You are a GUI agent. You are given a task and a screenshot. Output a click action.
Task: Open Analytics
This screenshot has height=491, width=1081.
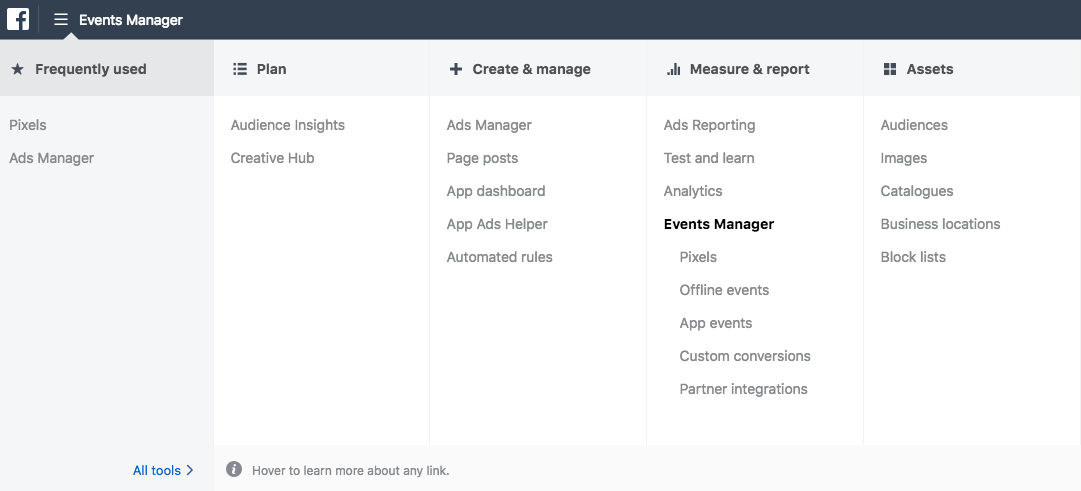tap(693, 191)
